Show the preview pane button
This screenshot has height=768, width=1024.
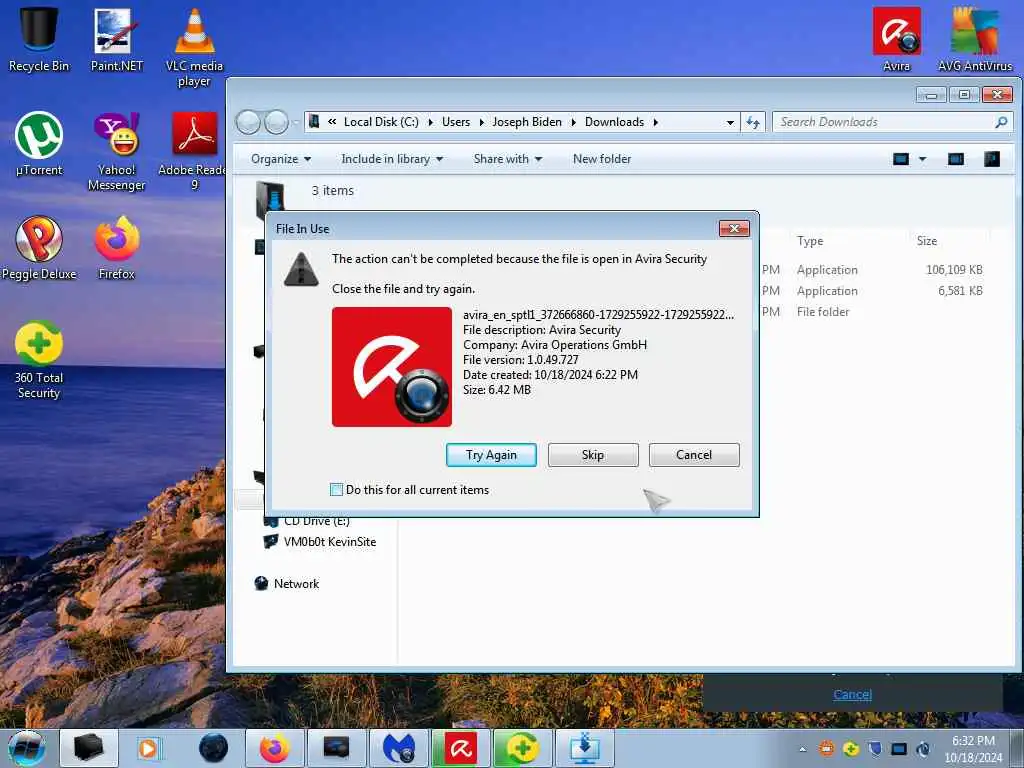pos(955,159)
